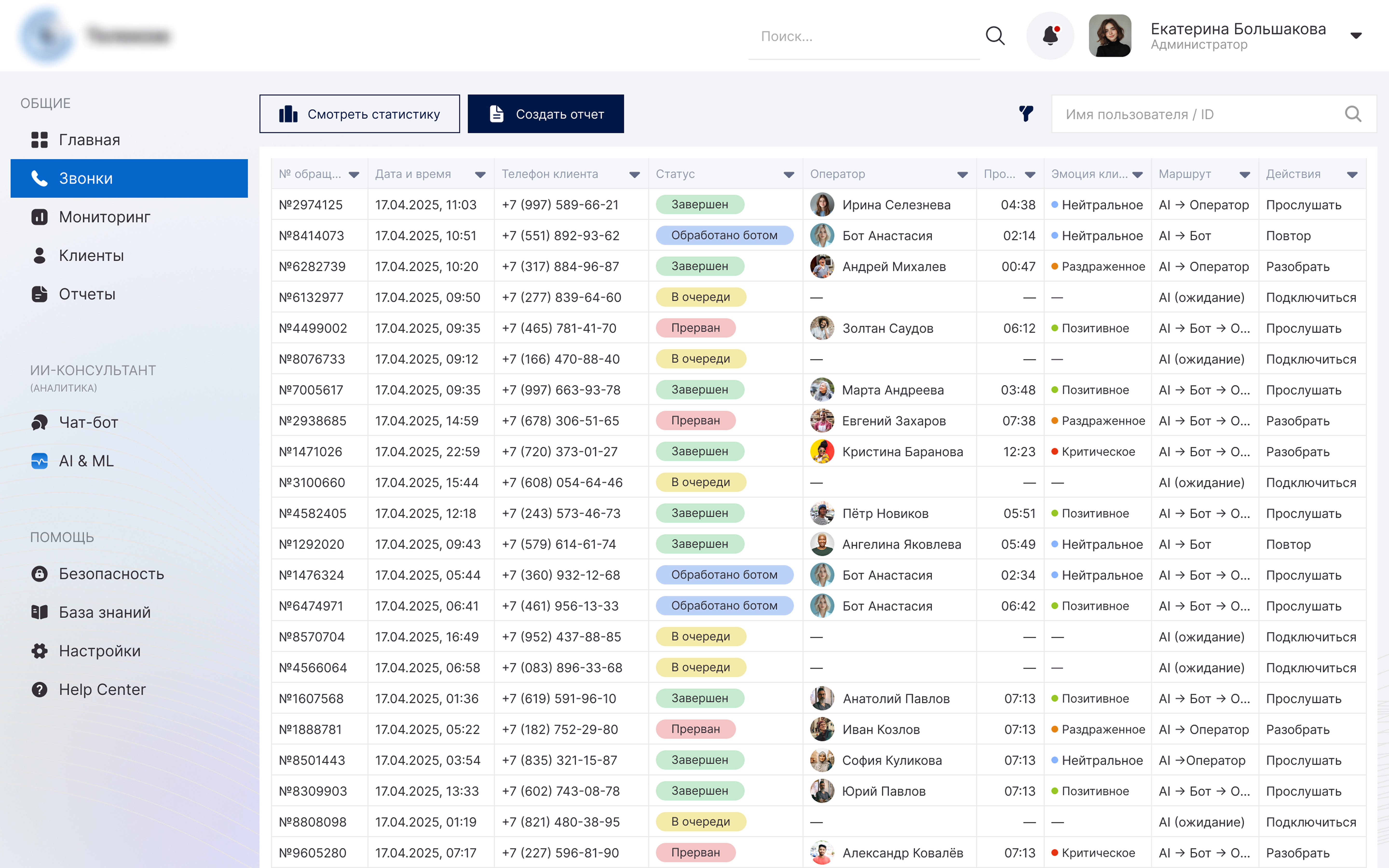
Task: Open the Статус column sort dropdown
Action: (789, 175)
